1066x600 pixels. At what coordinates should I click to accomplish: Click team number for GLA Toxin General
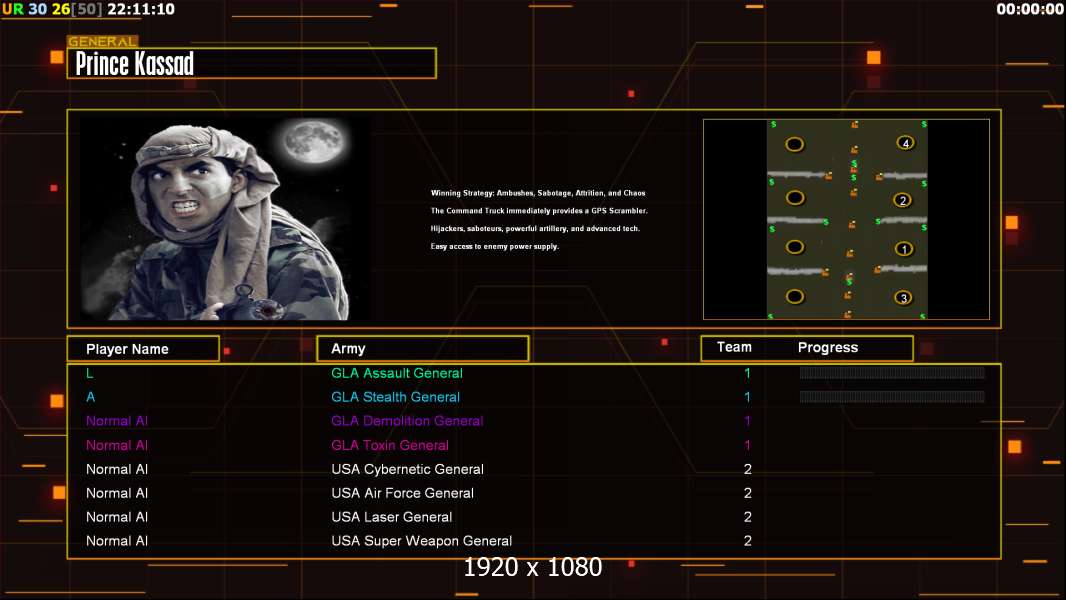(747, 445)
